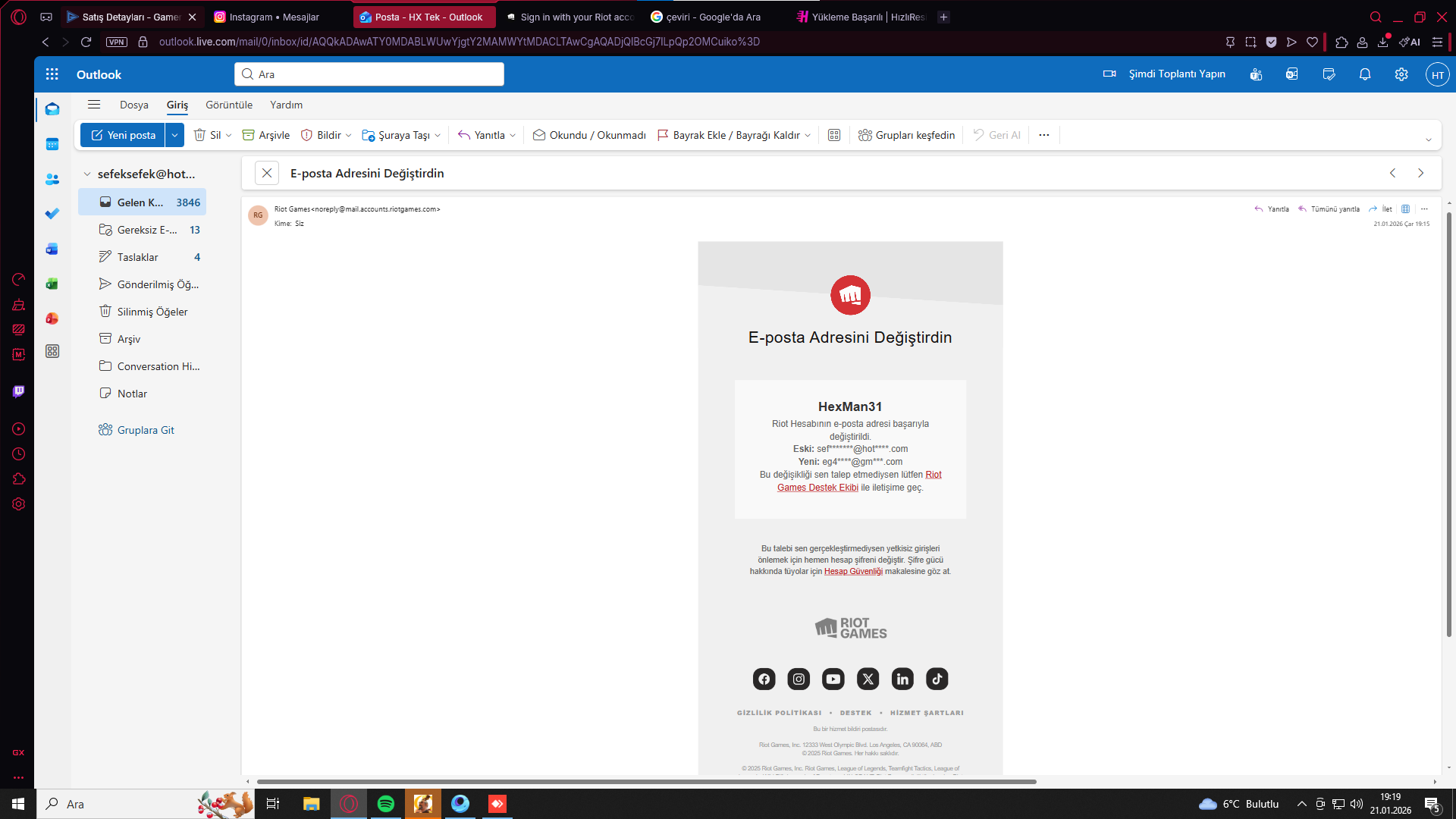1456x819 pixels.
Task: Open HT account manager avatar
Action: pyautogui.click(x=1438, y=74)
